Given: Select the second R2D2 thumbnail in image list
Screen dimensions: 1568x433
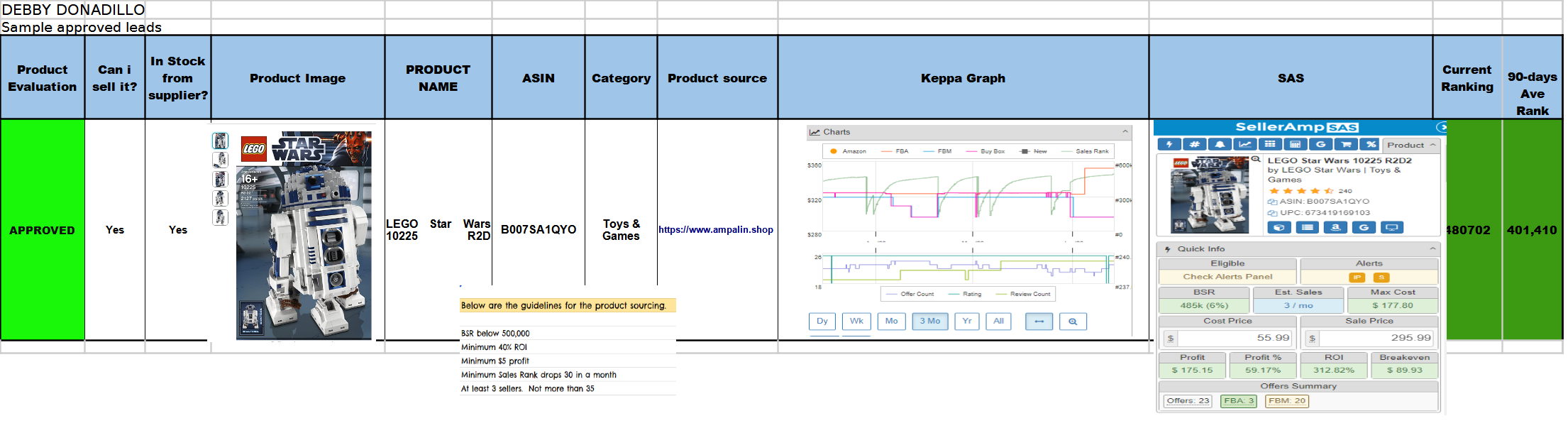Looking at the screenshot, I should 221,160.
